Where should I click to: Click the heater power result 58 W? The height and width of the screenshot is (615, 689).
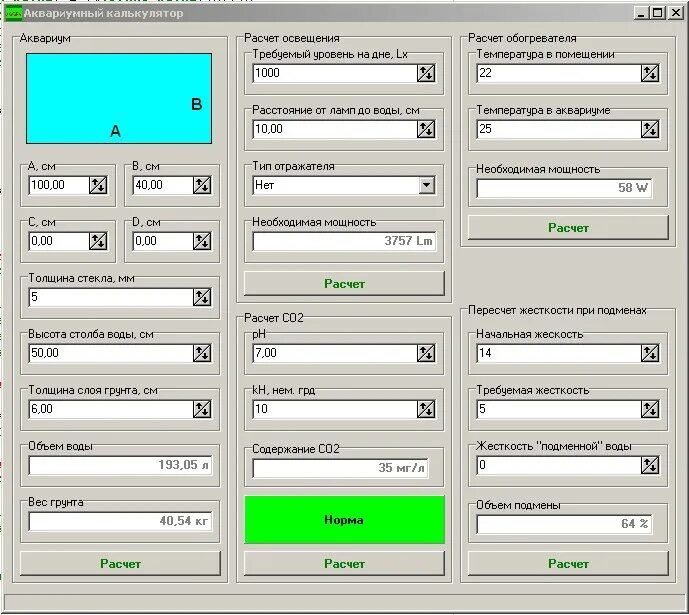tap(565, 188)
